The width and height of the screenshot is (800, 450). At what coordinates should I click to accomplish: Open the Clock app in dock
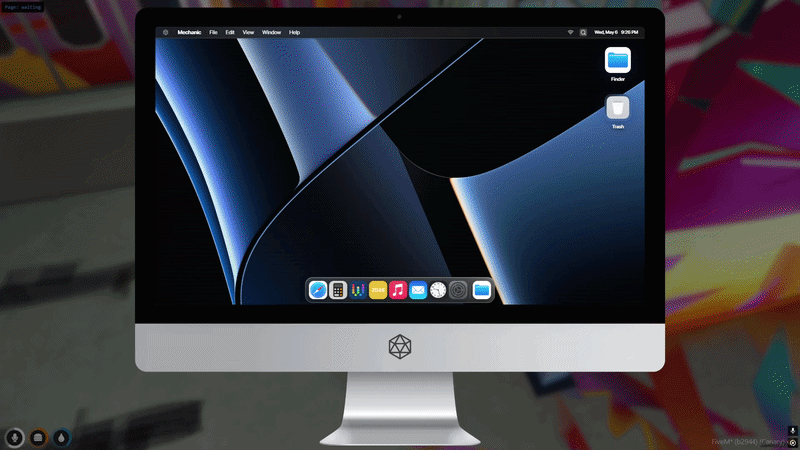438,290
